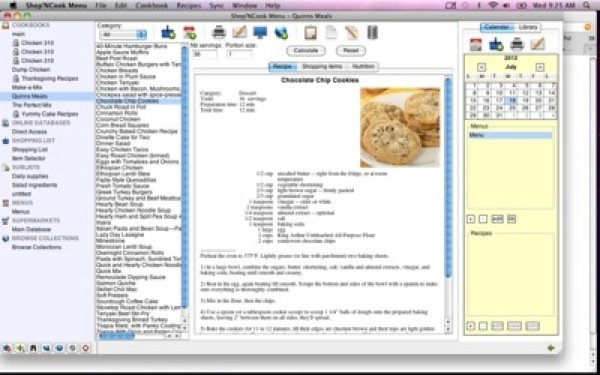Switch to Library view in side panel
The image size is (600, 375).
tap(528, 28)
